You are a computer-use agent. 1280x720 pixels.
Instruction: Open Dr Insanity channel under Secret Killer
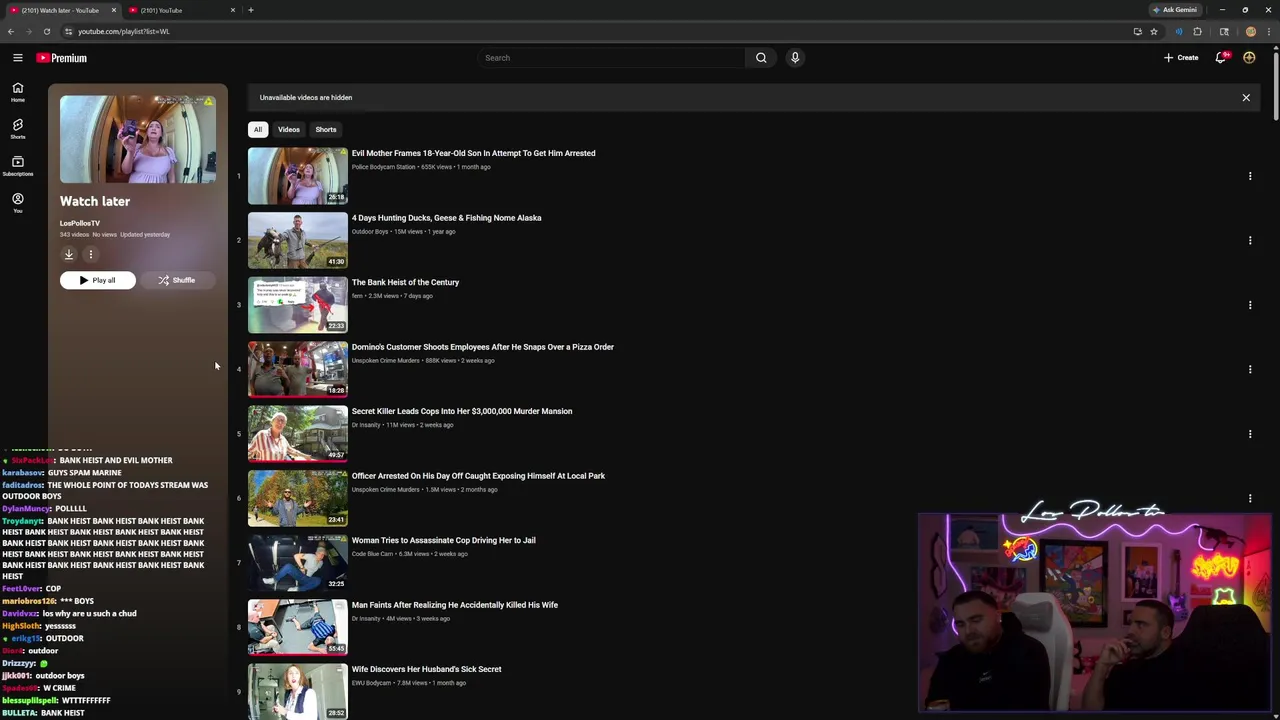[366, 425]
